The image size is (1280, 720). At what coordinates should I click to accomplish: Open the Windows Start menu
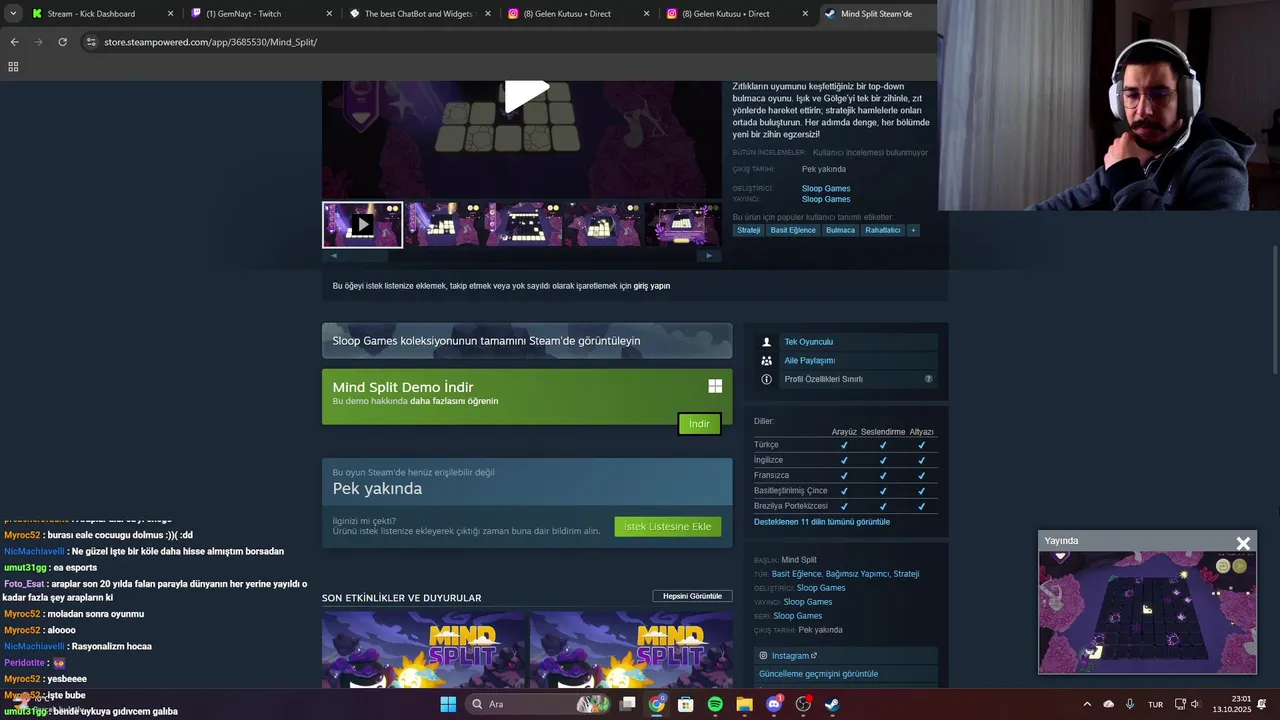click(x=448, y=704)
